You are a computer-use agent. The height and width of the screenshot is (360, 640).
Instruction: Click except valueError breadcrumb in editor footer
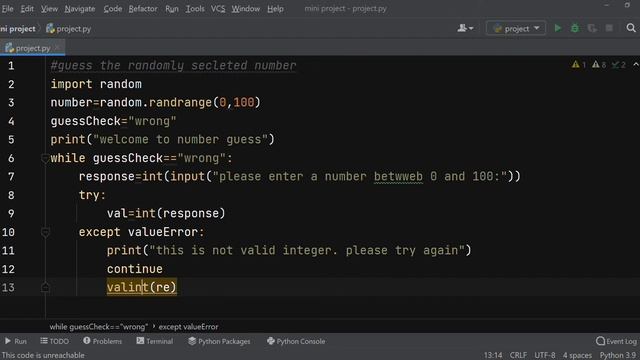188,327
